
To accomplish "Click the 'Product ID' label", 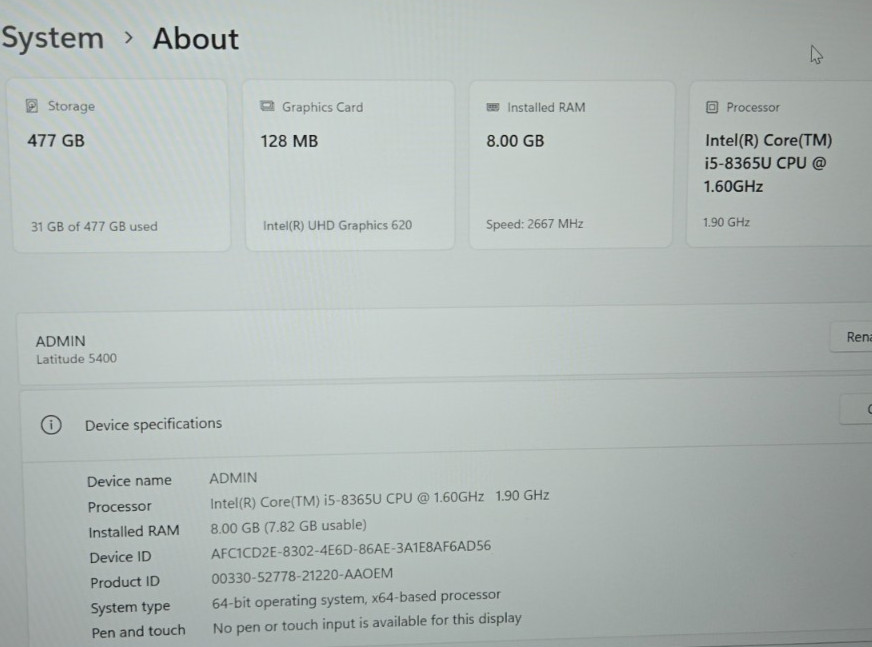I will point(125,582).
